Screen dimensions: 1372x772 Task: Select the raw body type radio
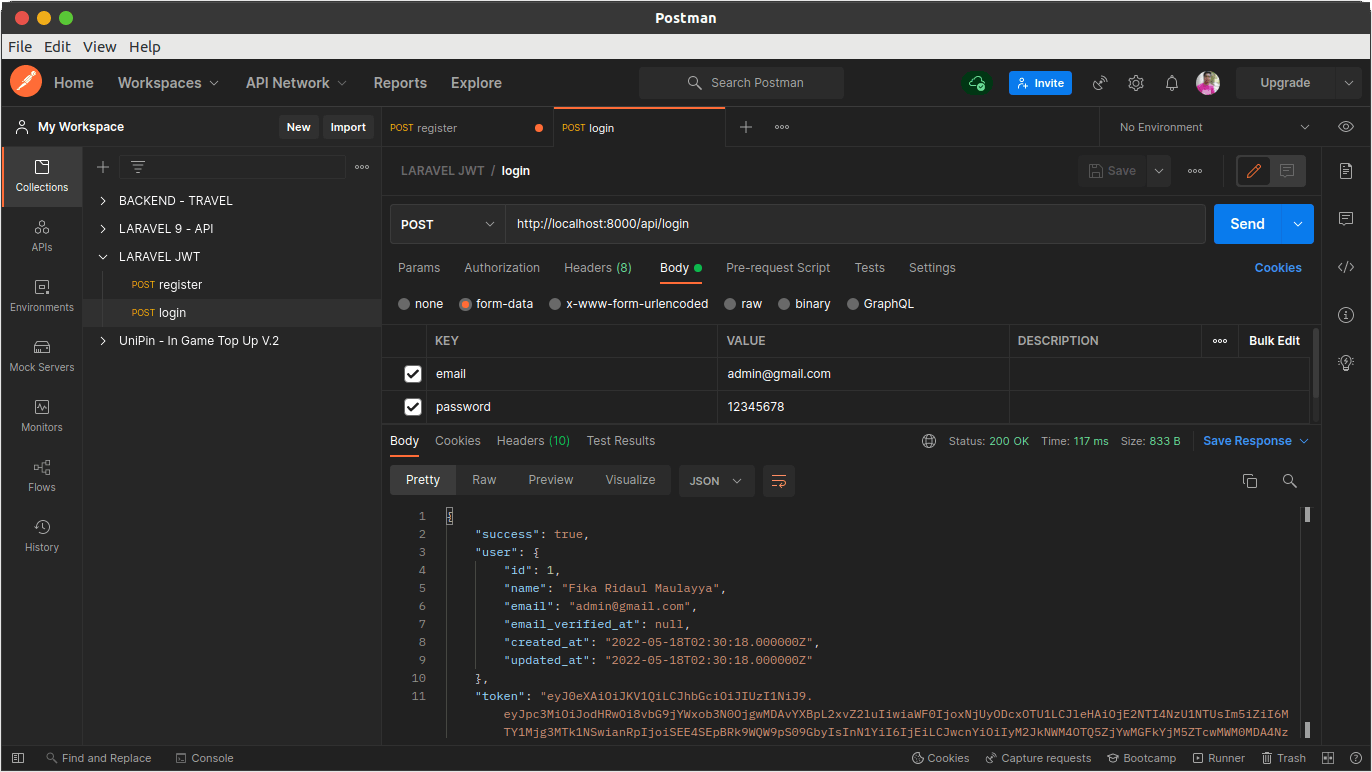coord(731,304)
